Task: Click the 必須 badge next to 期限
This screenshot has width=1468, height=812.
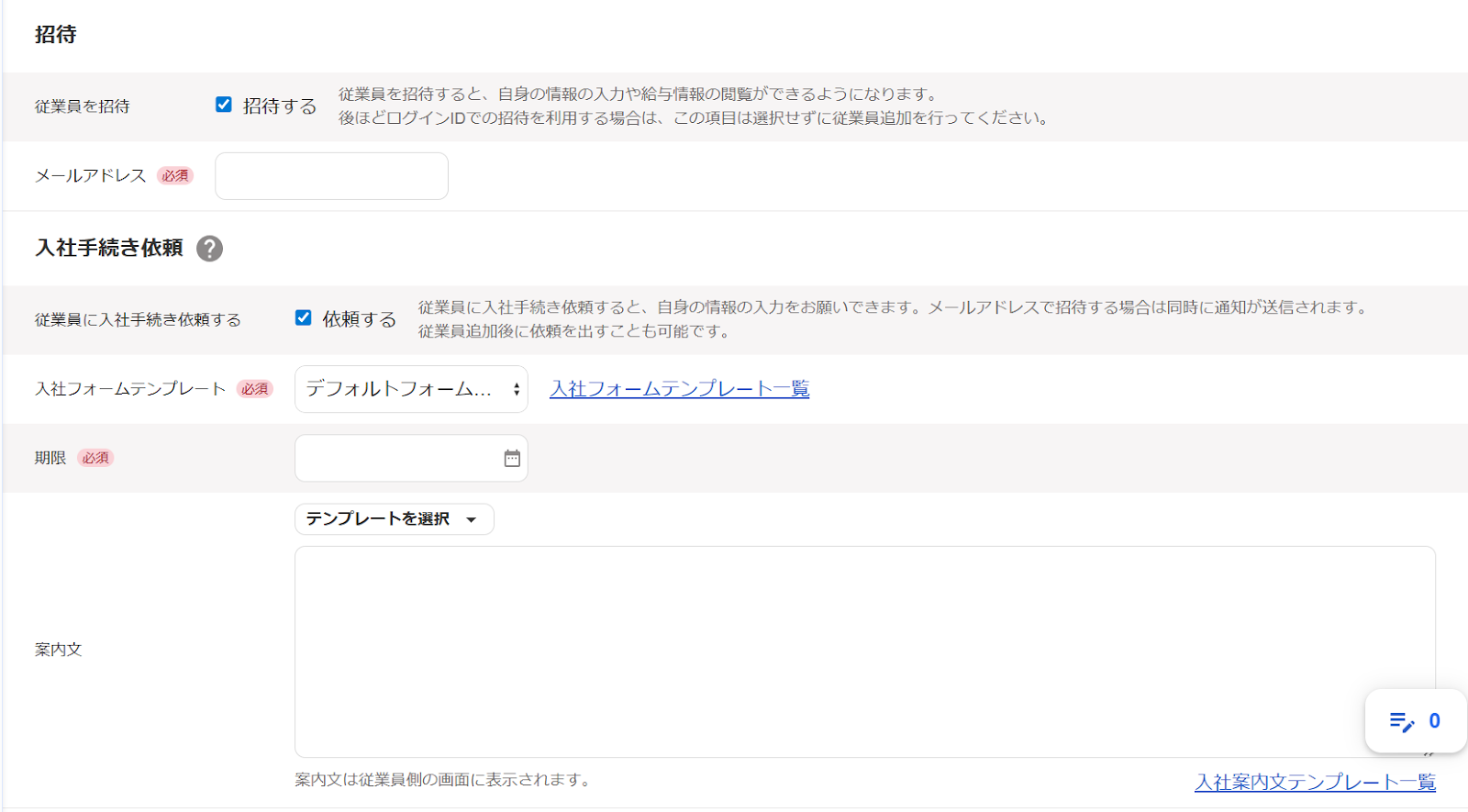Action: point(95,458)
